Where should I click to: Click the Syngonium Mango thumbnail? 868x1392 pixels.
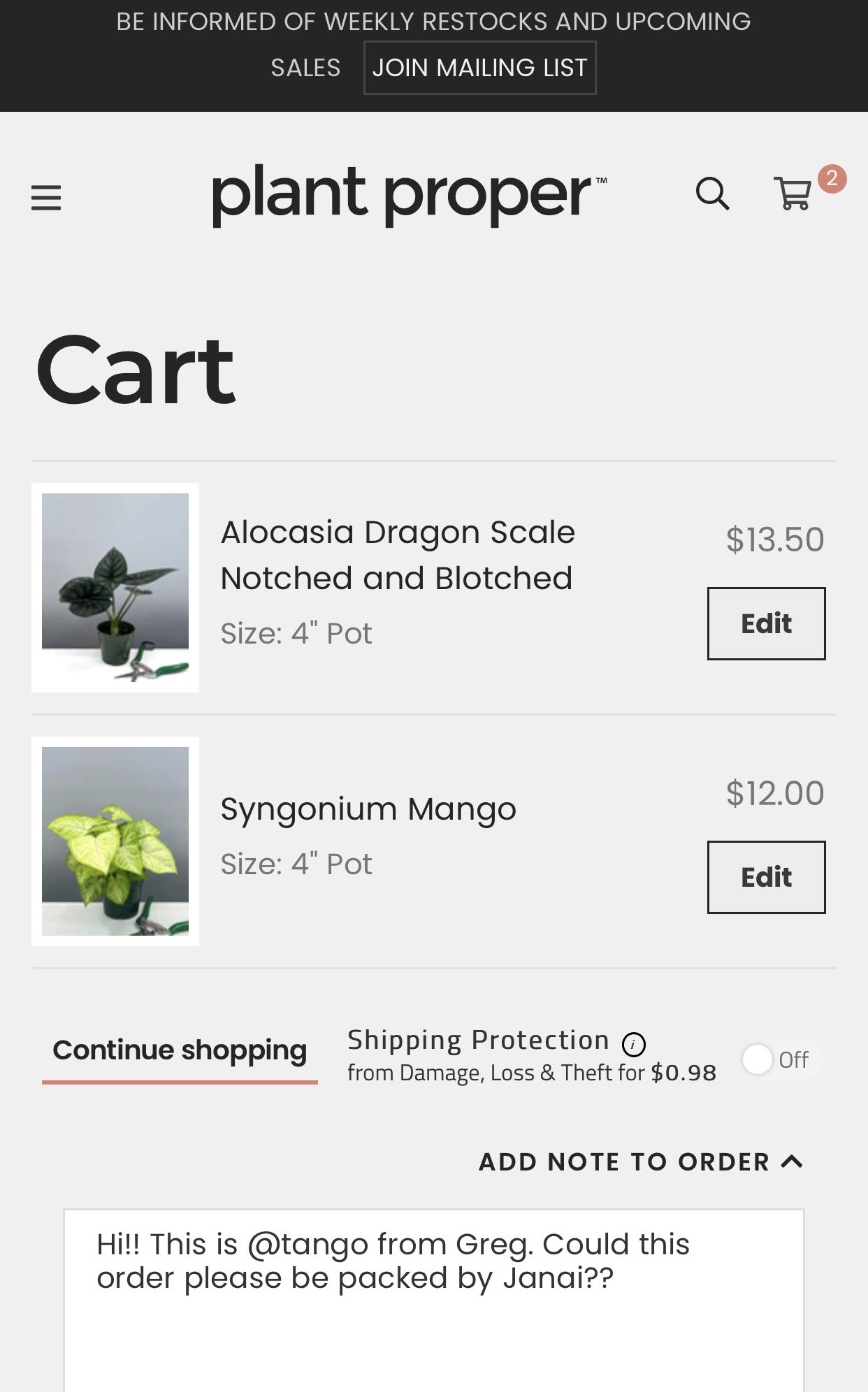tap(115, 841)
